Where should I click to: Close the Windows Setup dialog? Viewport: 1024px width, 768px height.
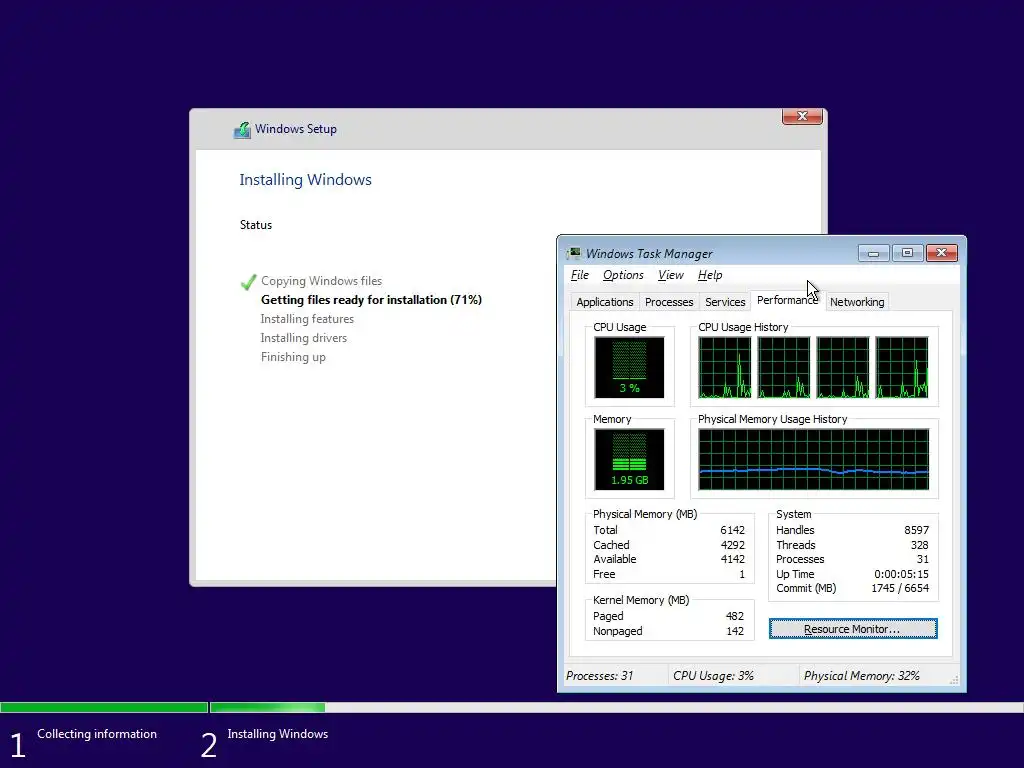click(x=802, y=116)
